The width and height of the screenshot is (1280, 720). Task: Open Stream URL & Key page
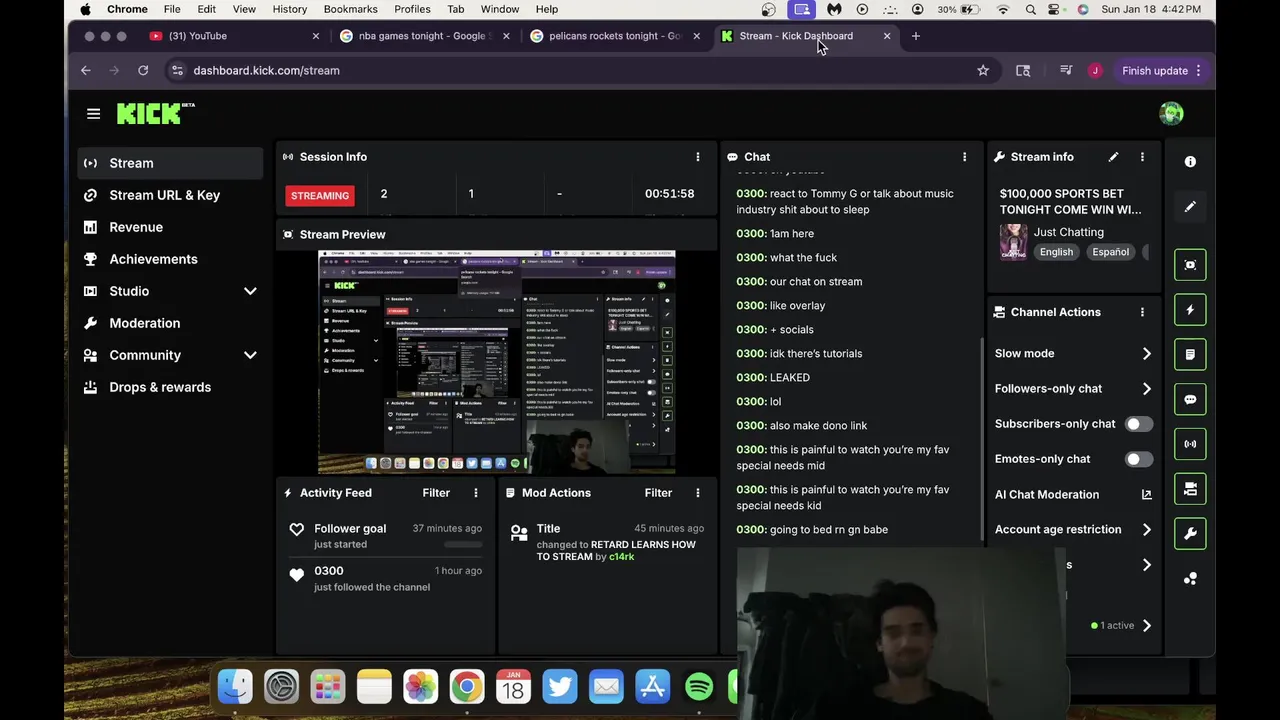click(170, 195)
